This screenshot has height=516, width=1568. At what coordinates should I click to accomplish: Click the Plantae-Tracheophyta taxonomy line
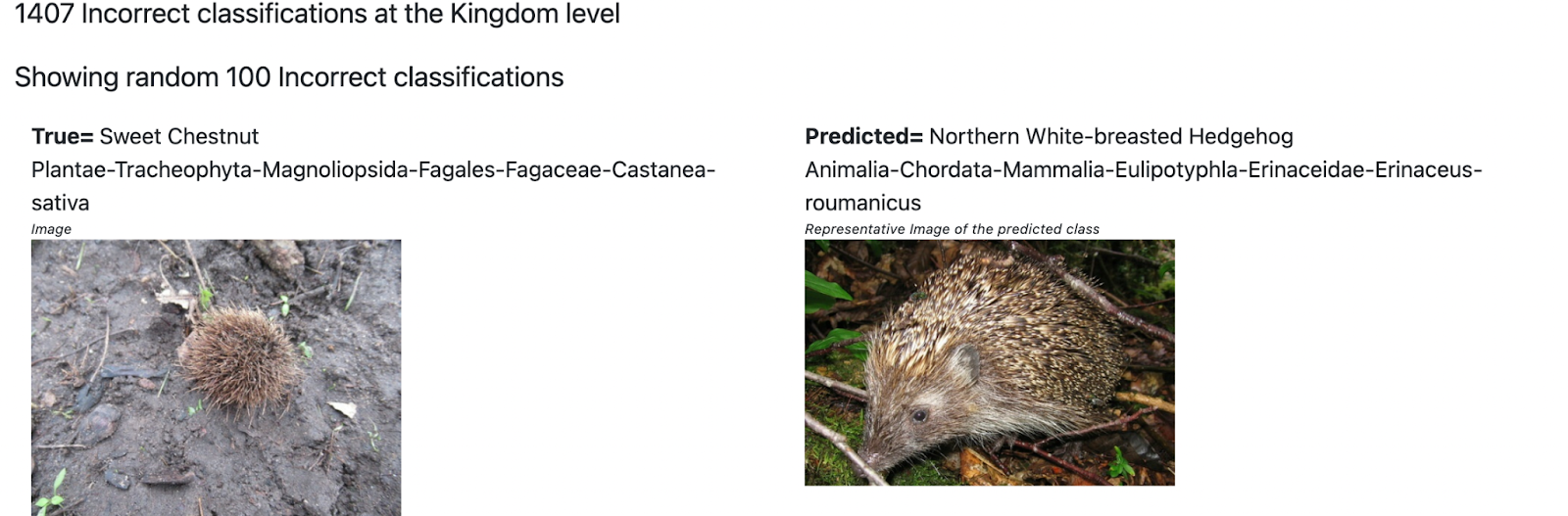pos(373,170)
